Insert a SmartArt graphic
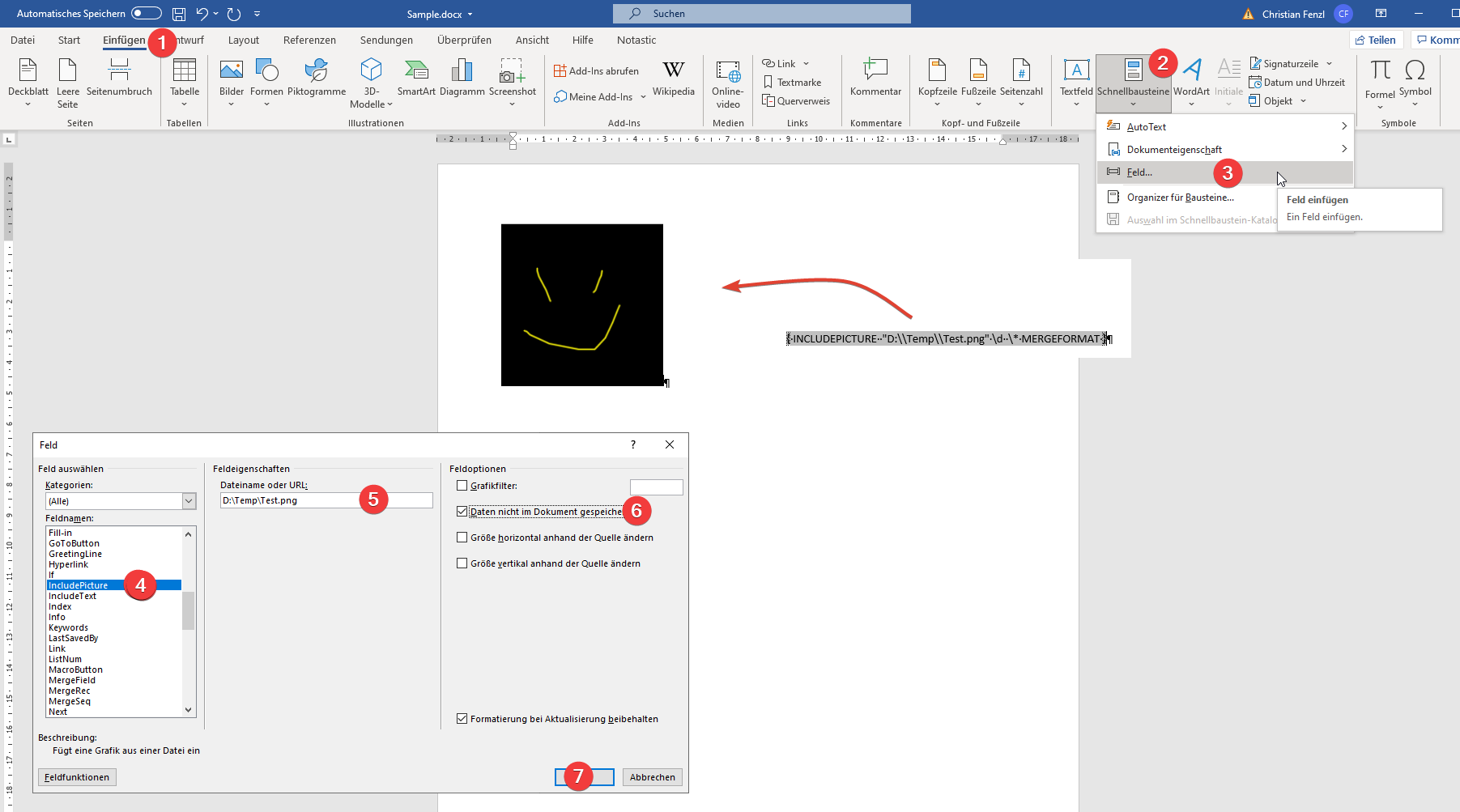The height and width of the screenshot is (812, 1460). point(416,79)
